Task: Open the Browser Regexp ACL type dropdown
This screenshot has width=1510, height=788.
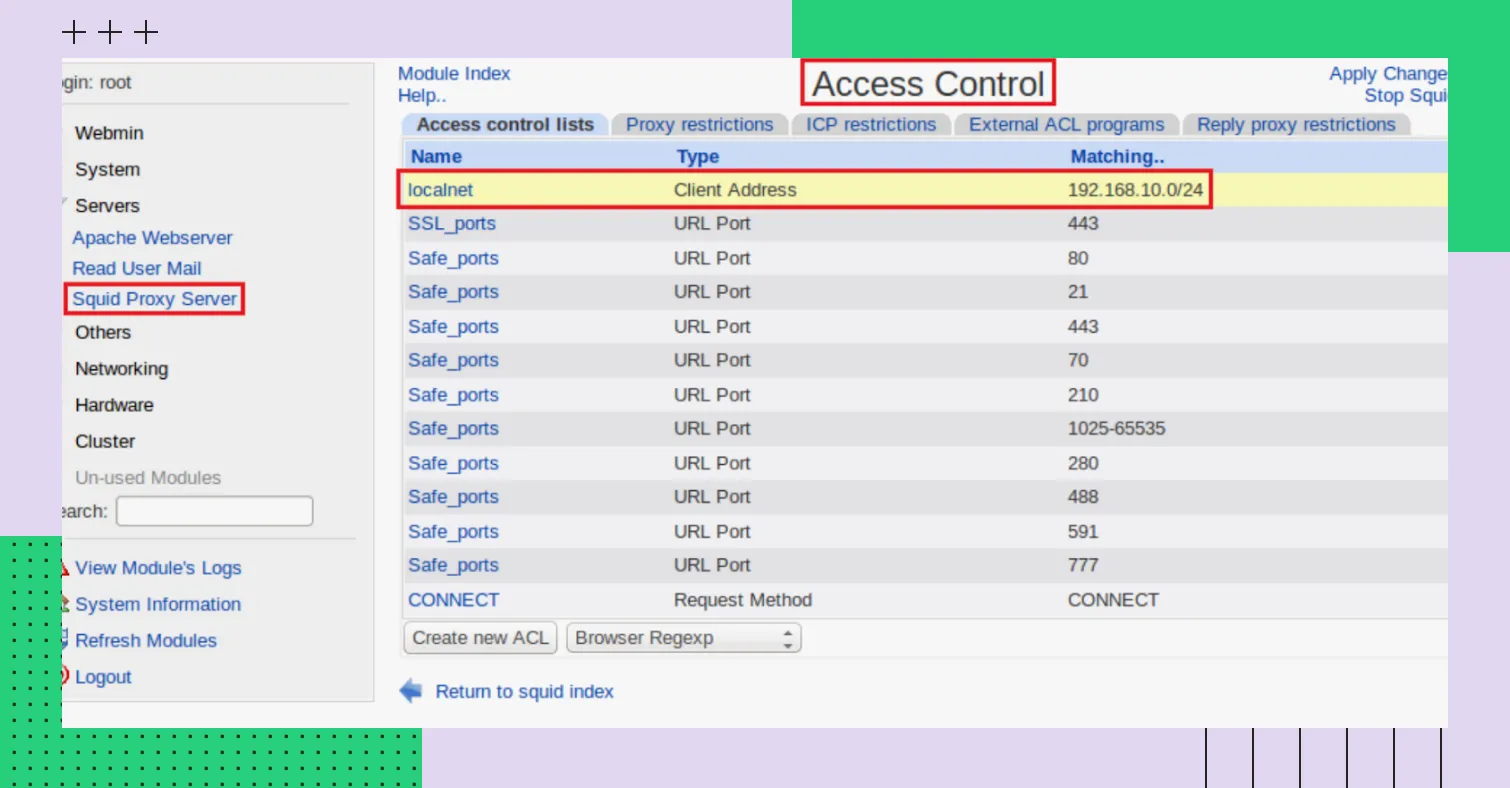Action: click(x=683, y=638)
